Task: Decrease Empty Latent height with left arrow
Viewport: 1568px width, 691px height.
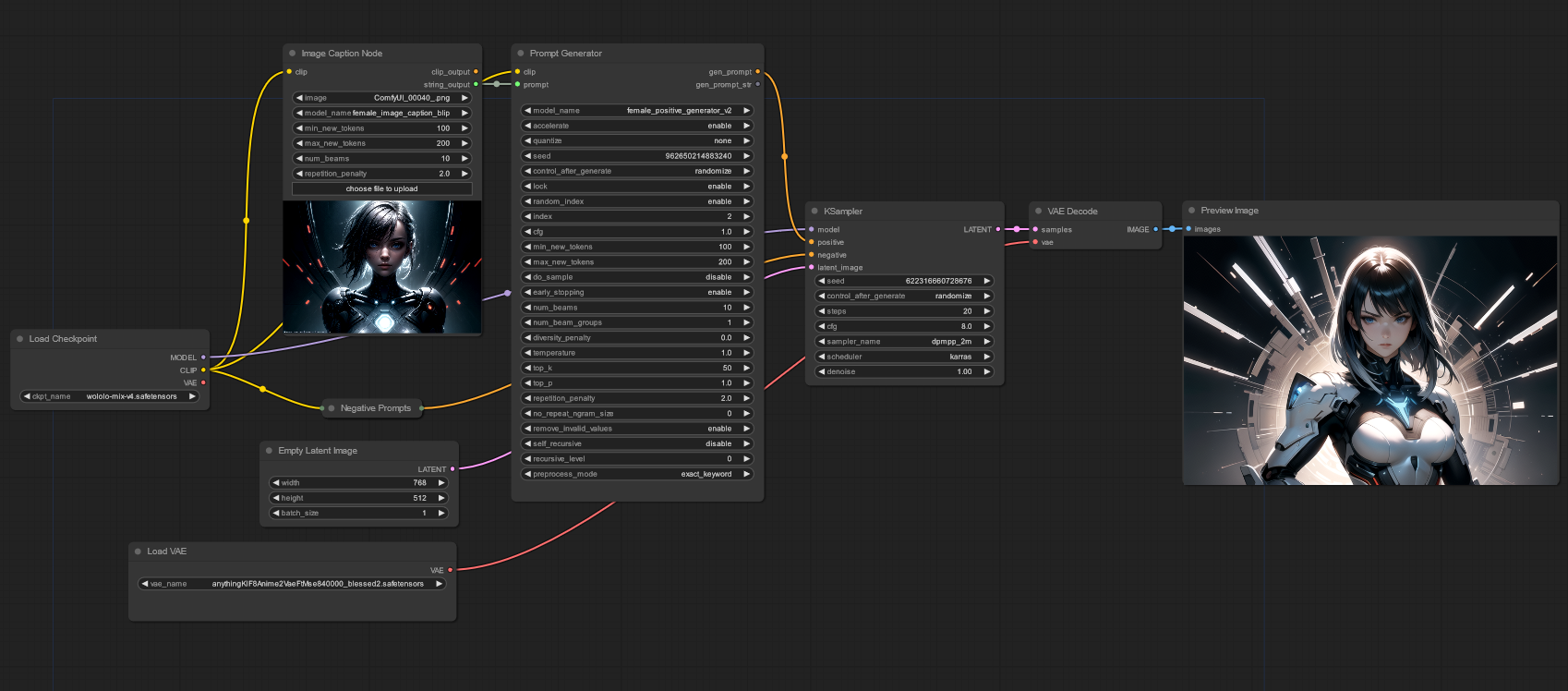Action: pyautogui.click(x=276, y=498)
